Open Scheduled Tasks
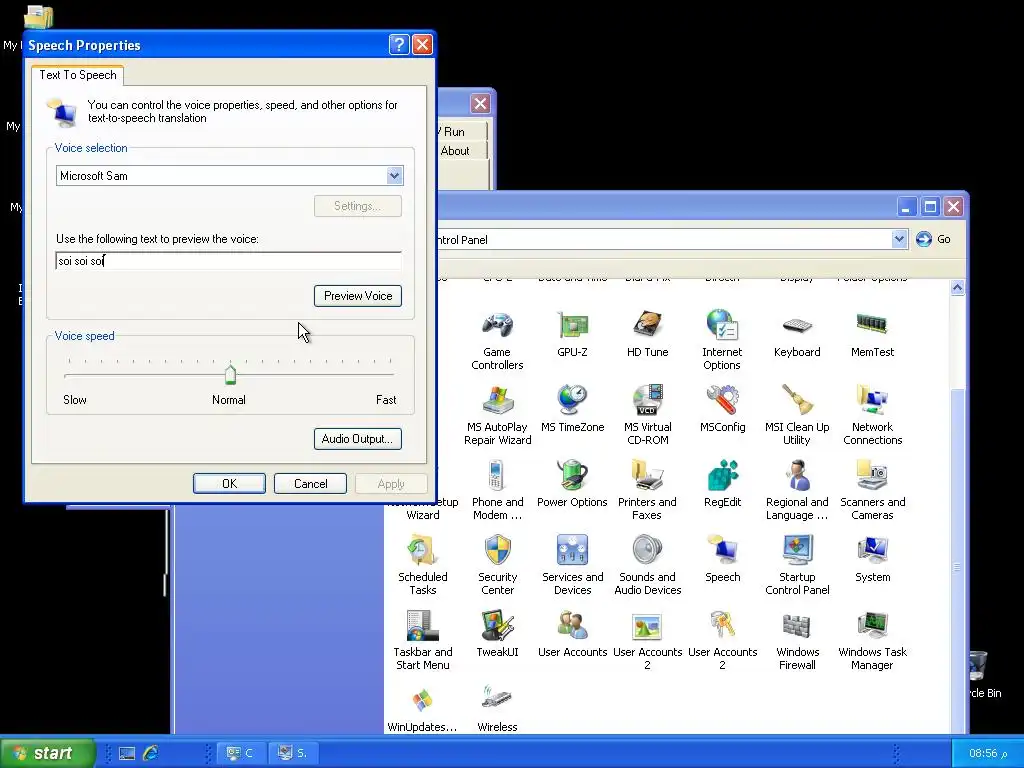1024x768 pixels. pyautogui.click(x=423, y=565)
